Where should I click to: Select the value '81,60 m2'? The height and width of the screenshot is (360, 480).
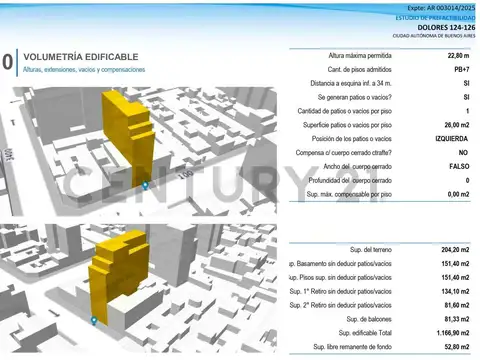[457, 305]
